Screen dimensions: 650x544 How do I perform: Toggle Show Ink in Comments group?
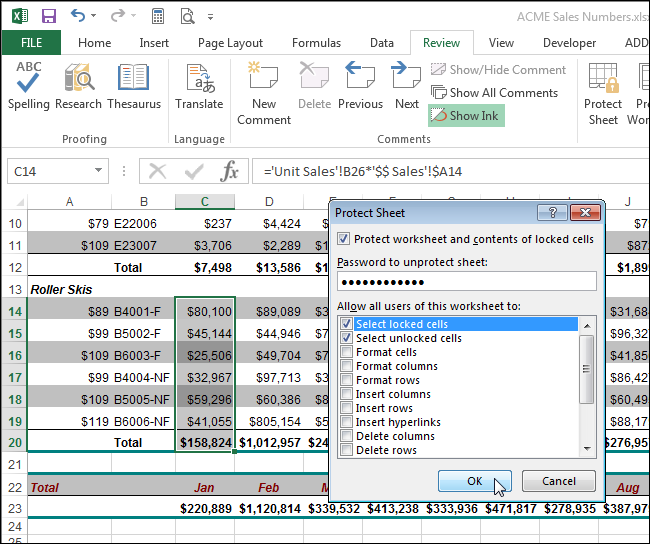point(466,116)
